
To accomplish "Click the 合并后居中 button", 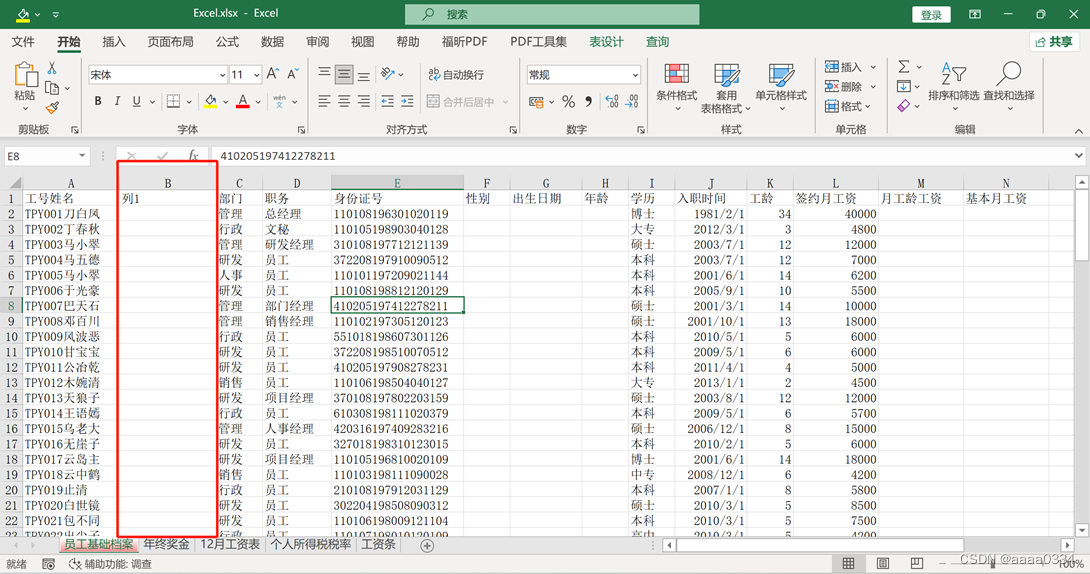I will 460,101.
